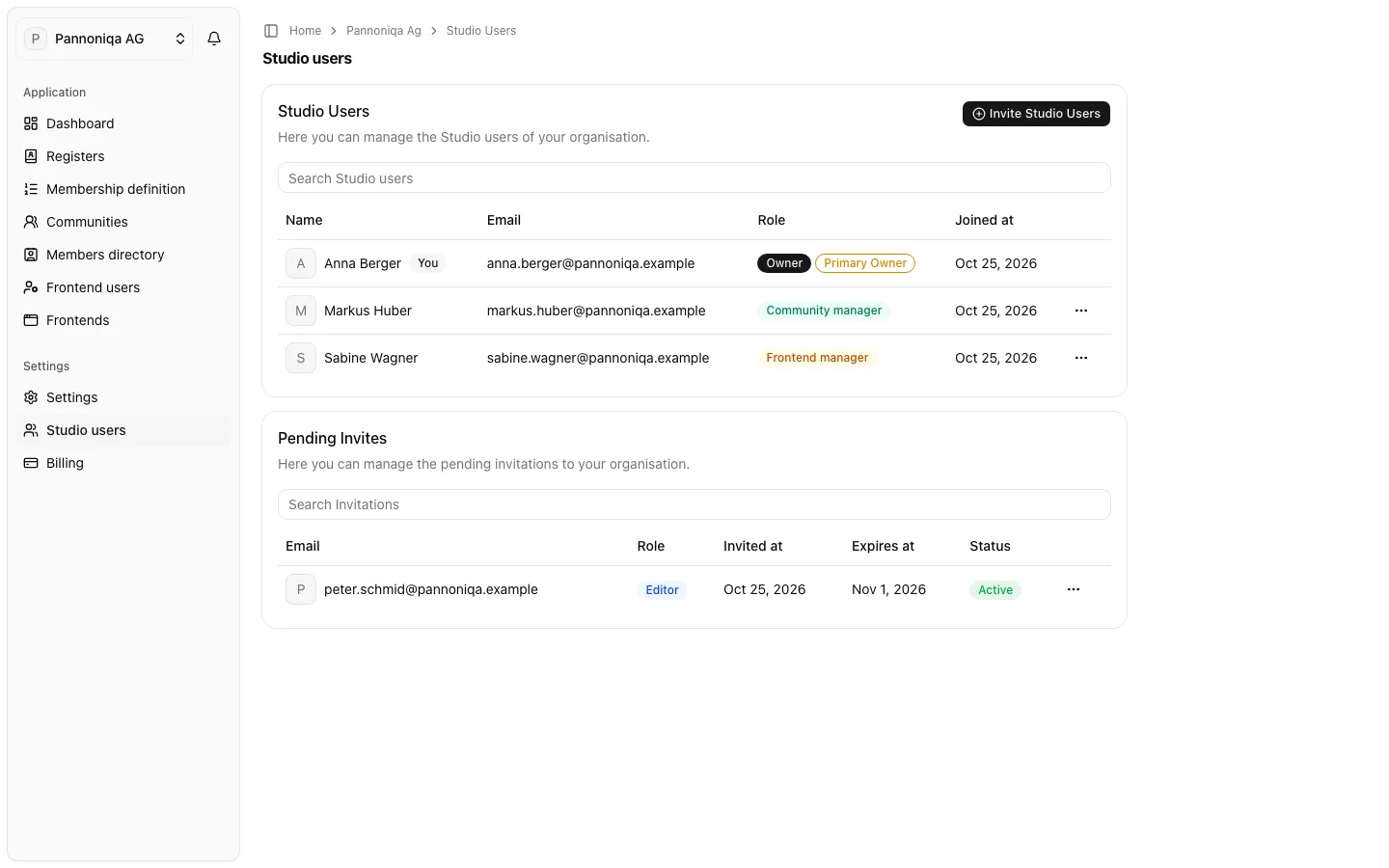
Task: Click the Invite Studio Users button
Action: coord(1036,114)
